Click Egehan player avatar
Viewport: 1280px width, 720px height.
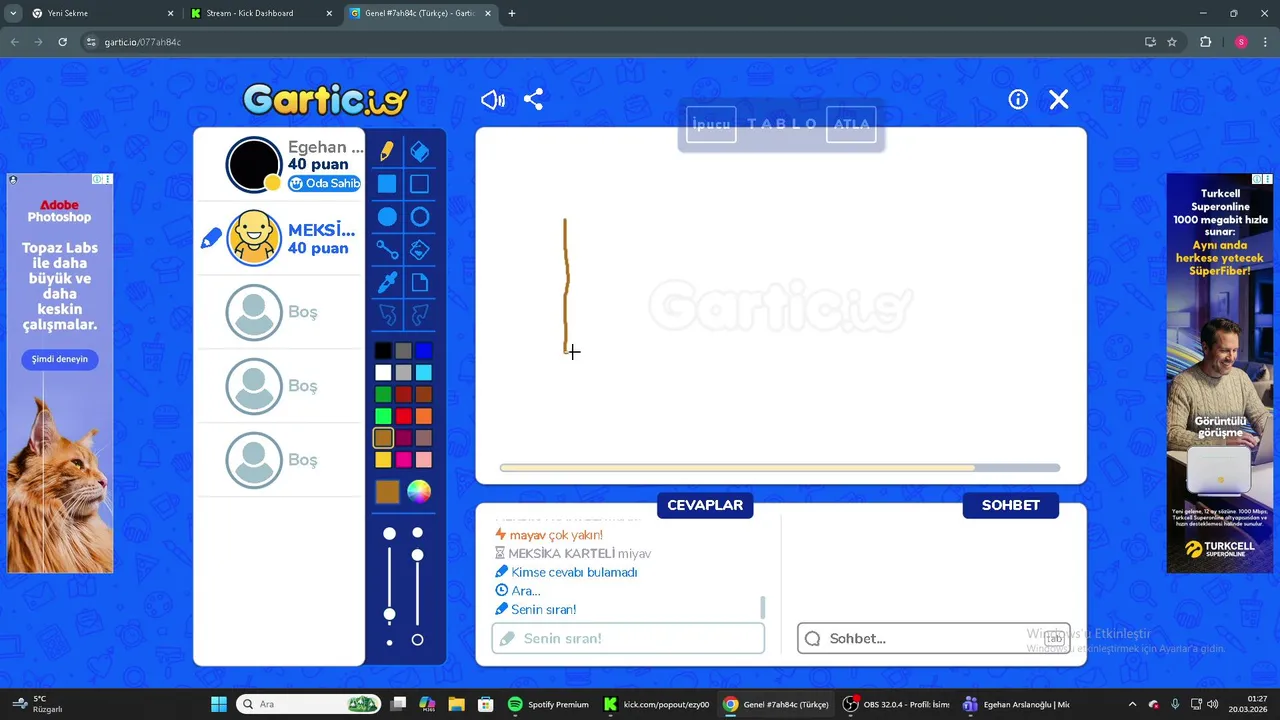click(254, 165)
